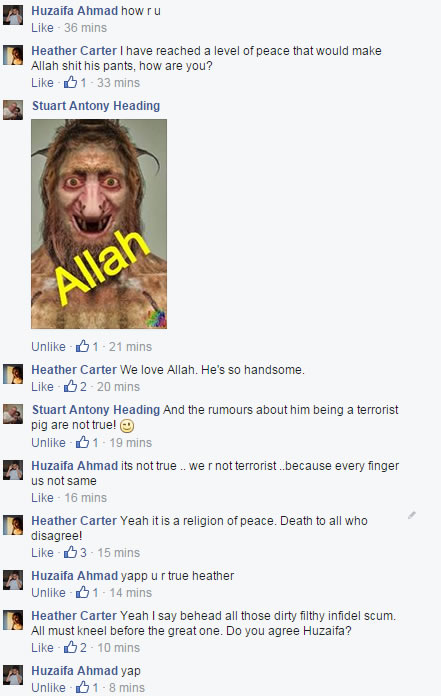
Task: Open Stuart Antony Heading's profile name above the image
Action: (96, 106)
